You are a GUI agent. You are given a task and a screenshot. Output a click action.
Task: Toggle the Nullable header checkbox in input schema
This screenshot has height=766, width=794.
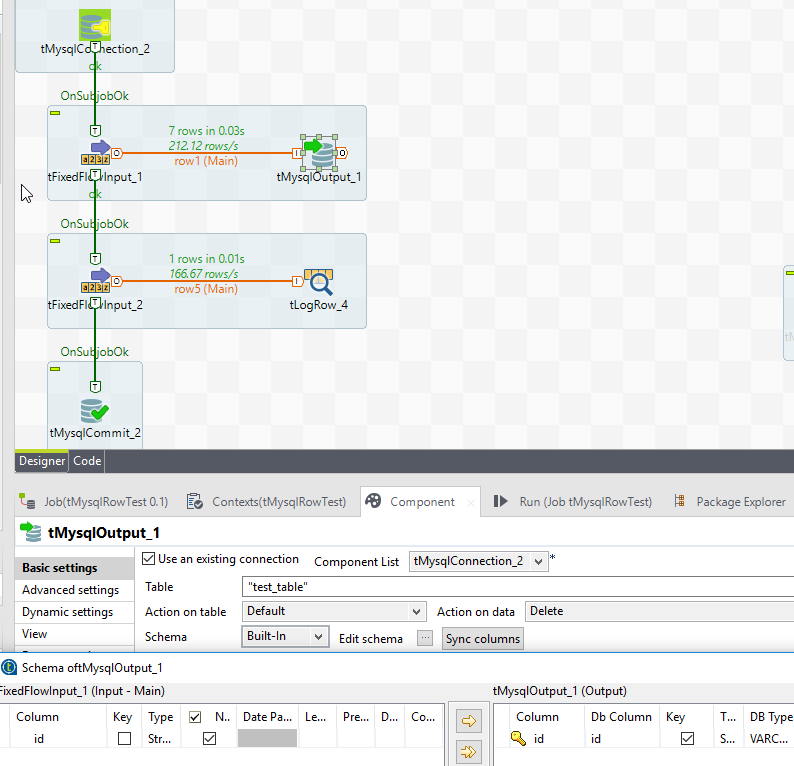(195, 717)
